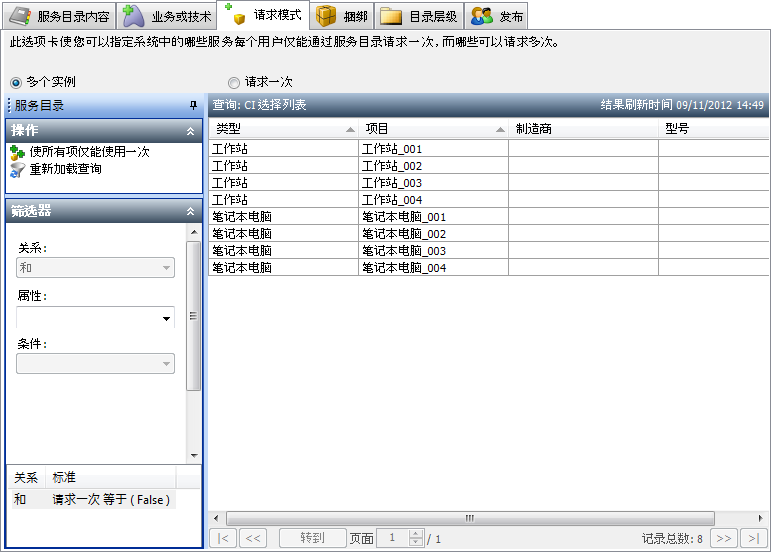Collapse the 筛选器 section
This screenshot has width=773, height=553.
(x=190, y=211)
